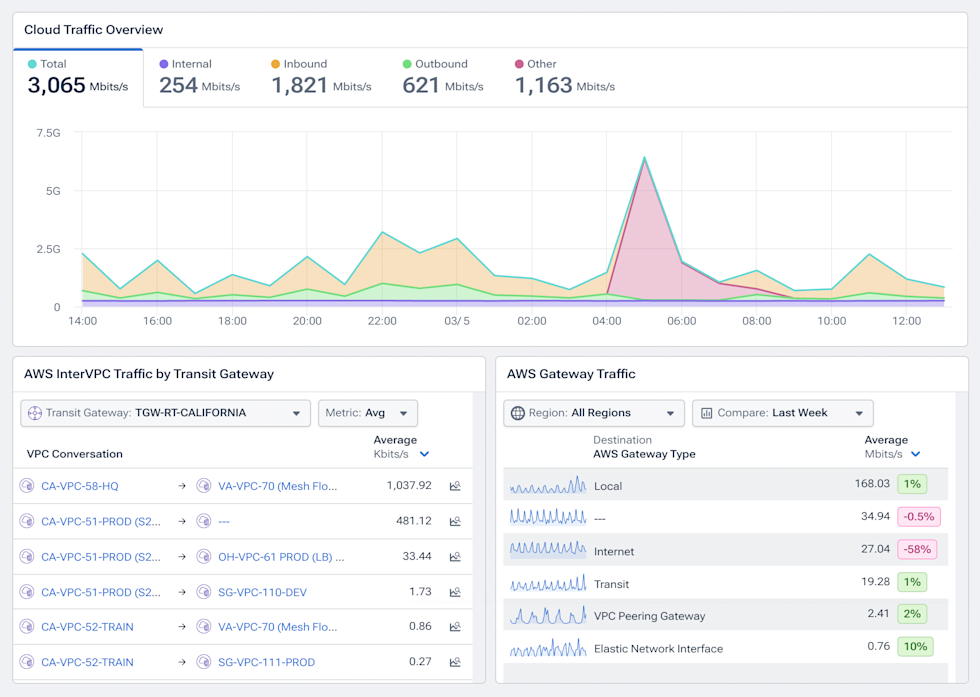Expand the Transit Gateway TGW-RT-CALIFORNIA dropdown
The width and height of the screenshot is (980, 697).
click(166, 413)
